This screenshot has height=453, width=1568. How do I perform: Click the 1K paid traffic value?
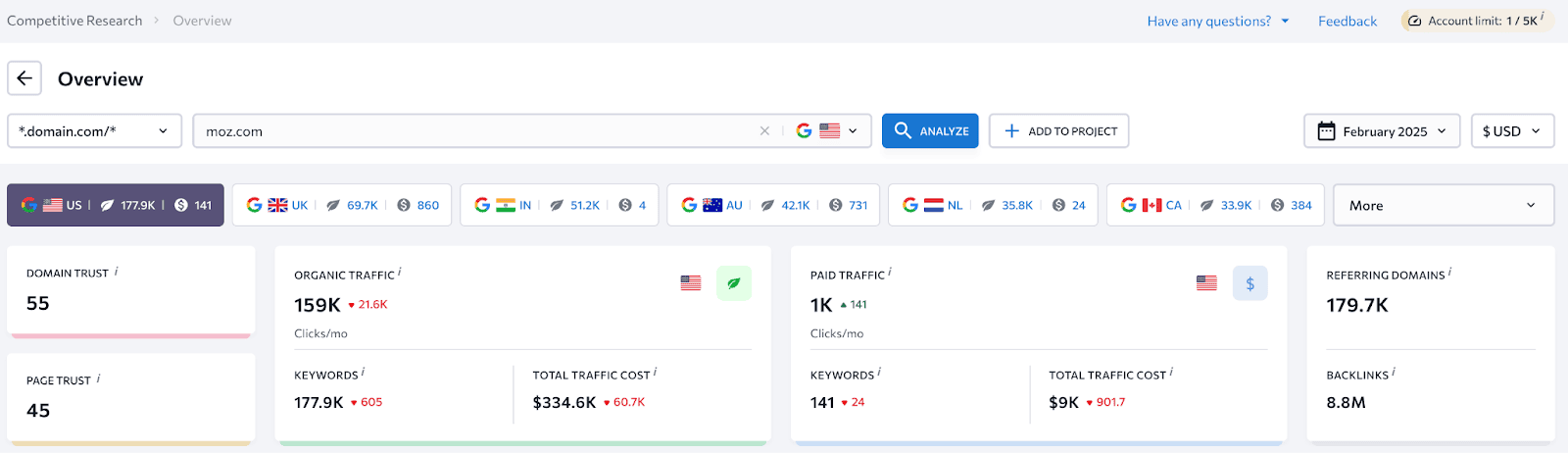pyautogui.click(x=821, y=305)
